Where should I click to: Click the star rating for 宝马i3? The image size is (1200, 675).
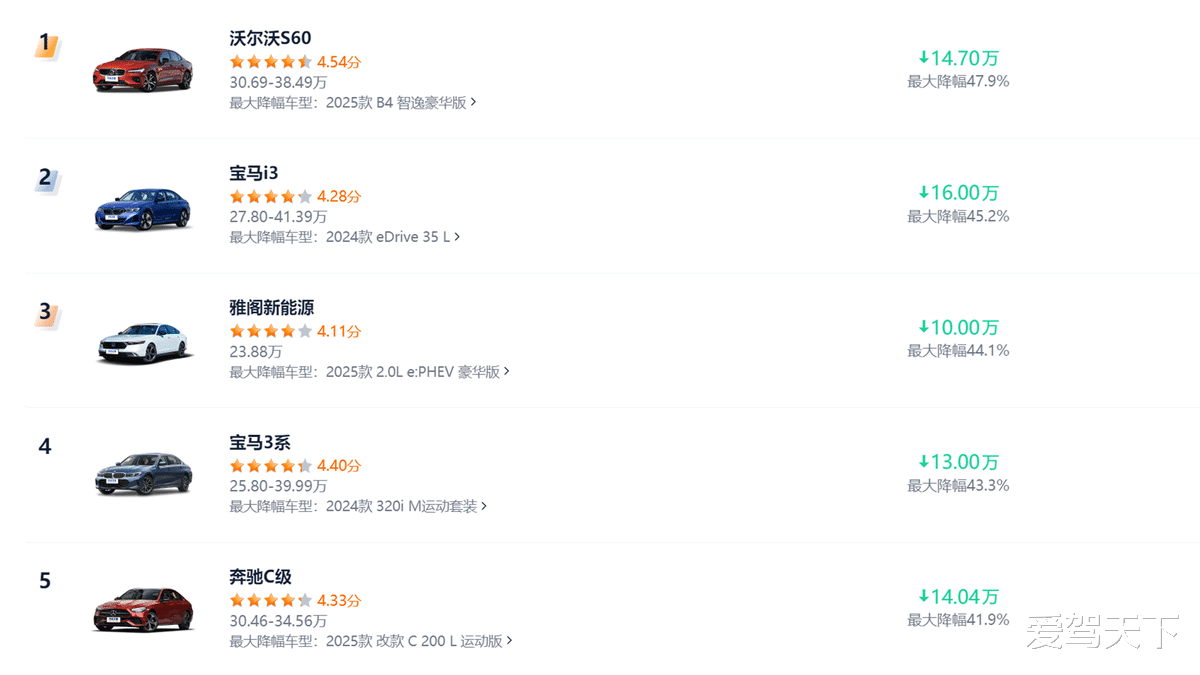click(x=271, y=197)
